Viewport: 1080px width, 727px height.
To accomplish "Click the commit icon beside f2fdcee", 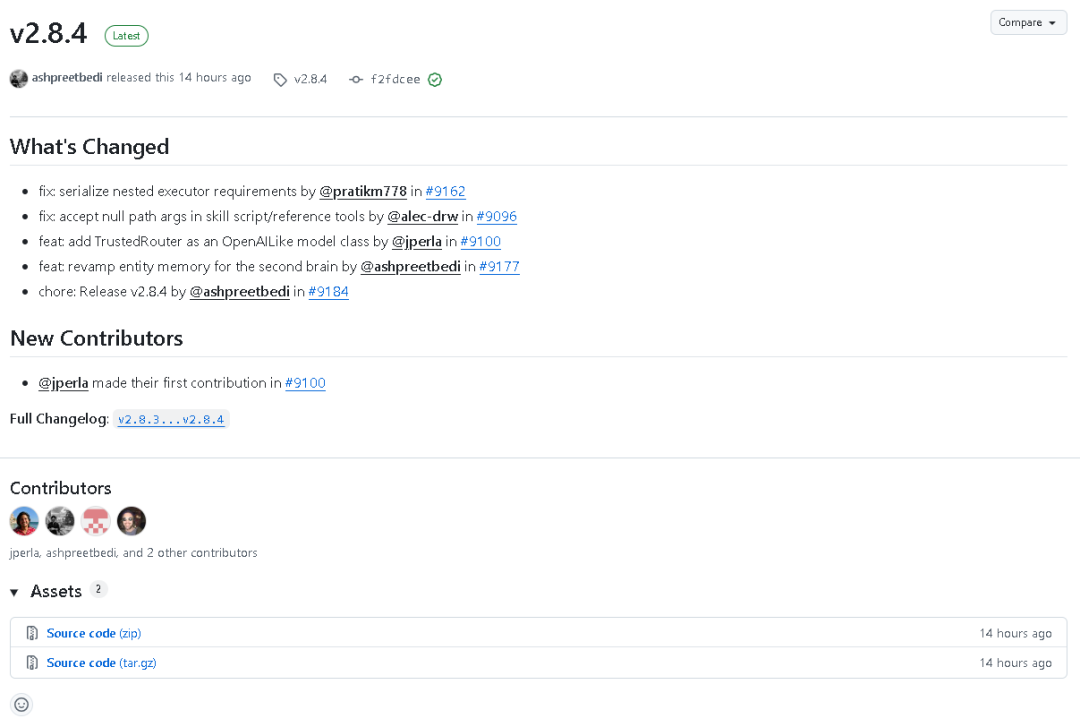I will (x=355, y=80).
